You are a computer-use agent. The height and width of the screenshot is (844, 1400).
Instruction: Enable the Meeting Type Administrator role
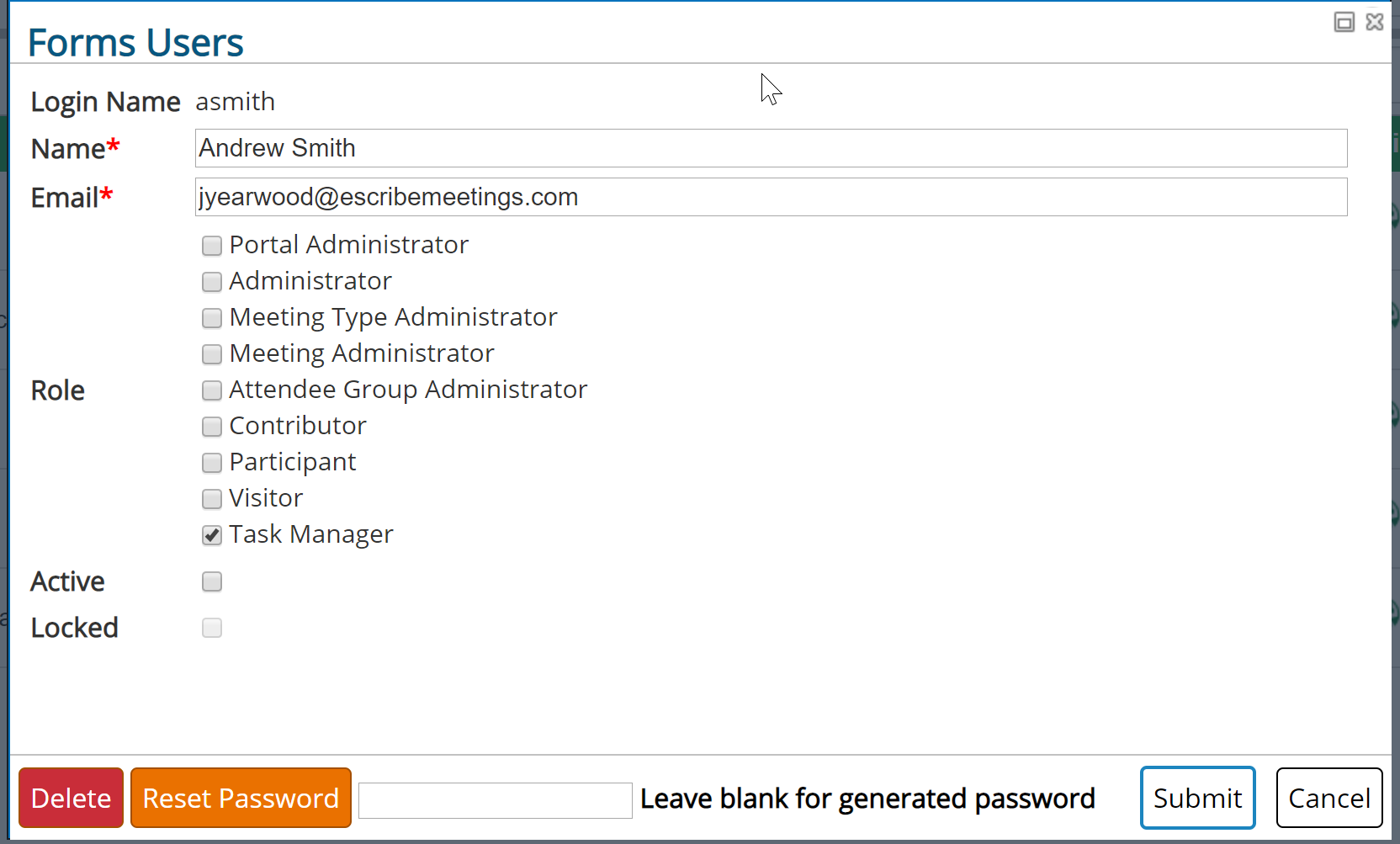(211, 318)
